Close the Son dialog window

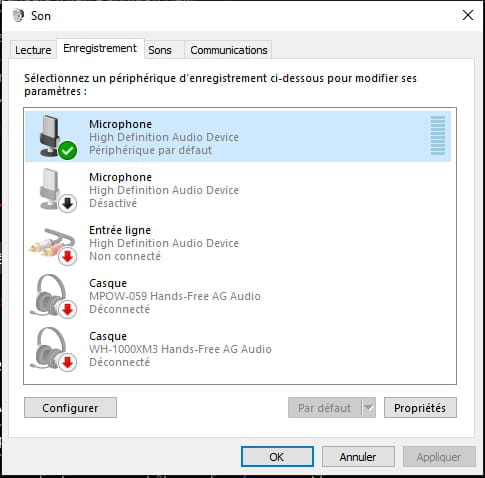pos(468,15)
